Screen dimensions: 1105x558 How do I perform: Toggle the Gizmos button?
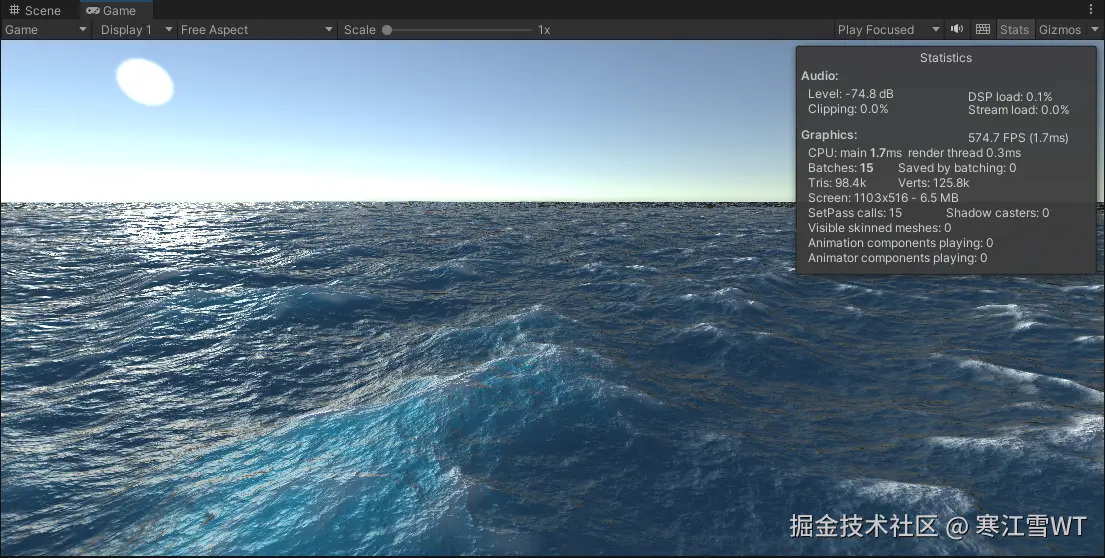coord(1060,30)
